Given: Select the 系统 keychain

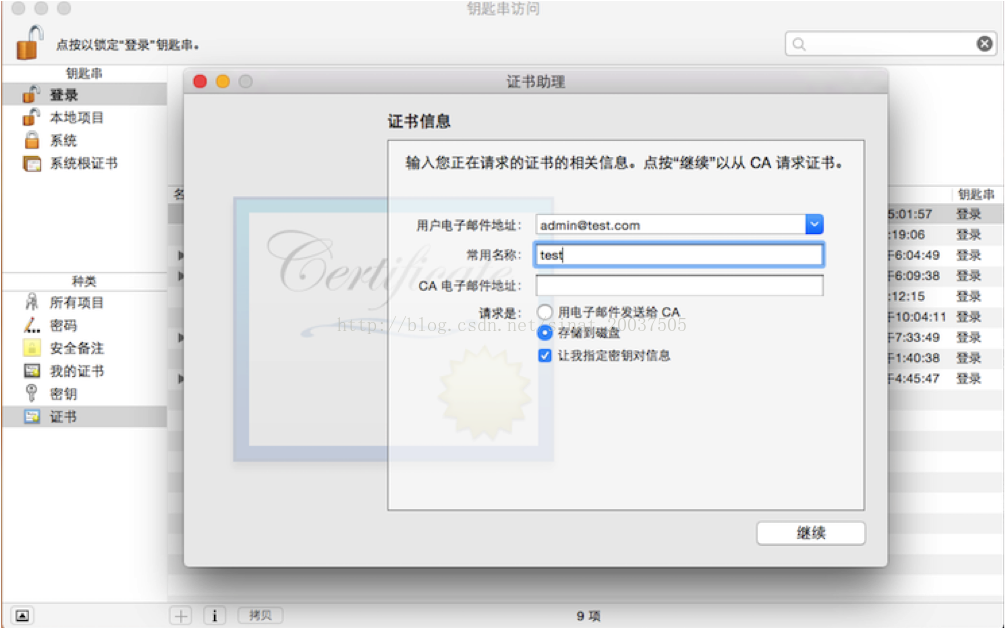Looking at the screenshot, I should coord(85,140).
